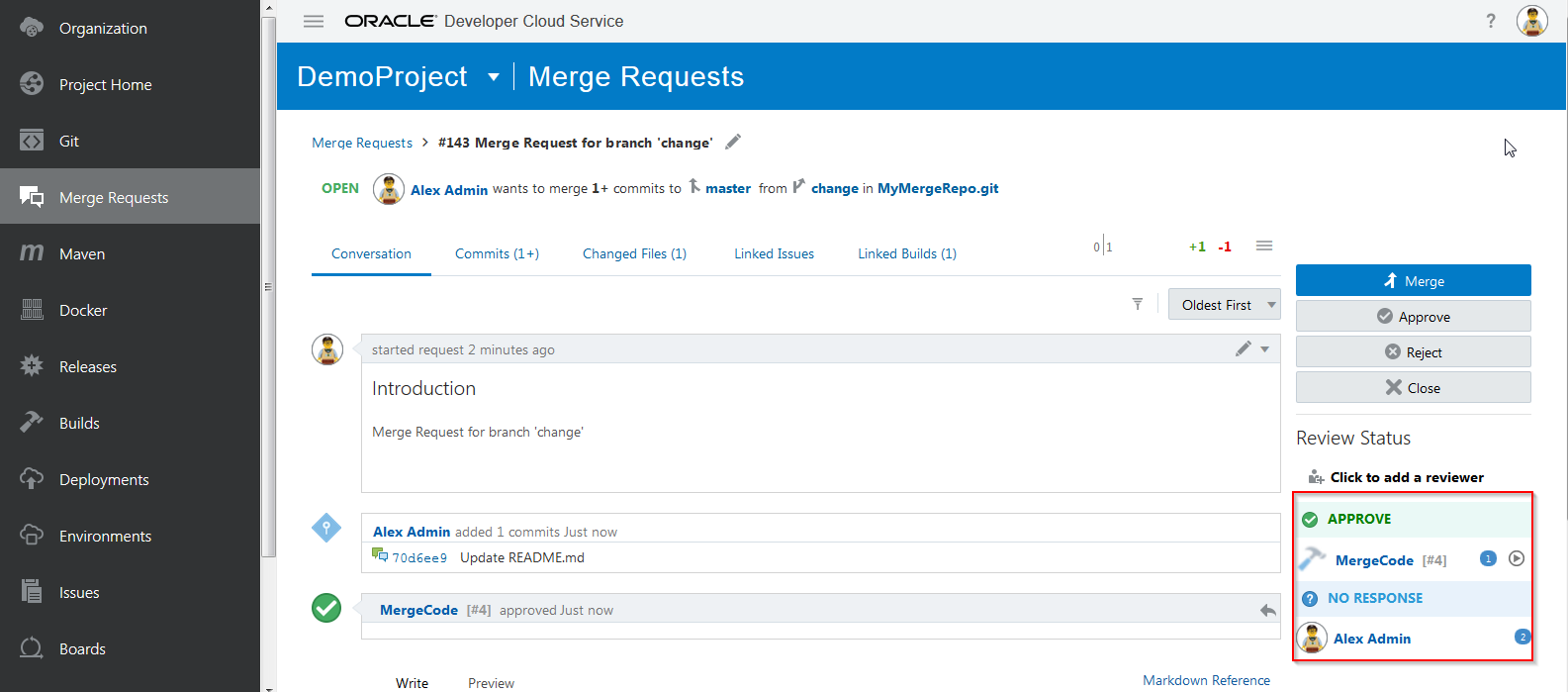Reply to the MergeCode approval comment
Image resolution: width=1568 pixels, height=692 pixels.
click(1267, 610)
